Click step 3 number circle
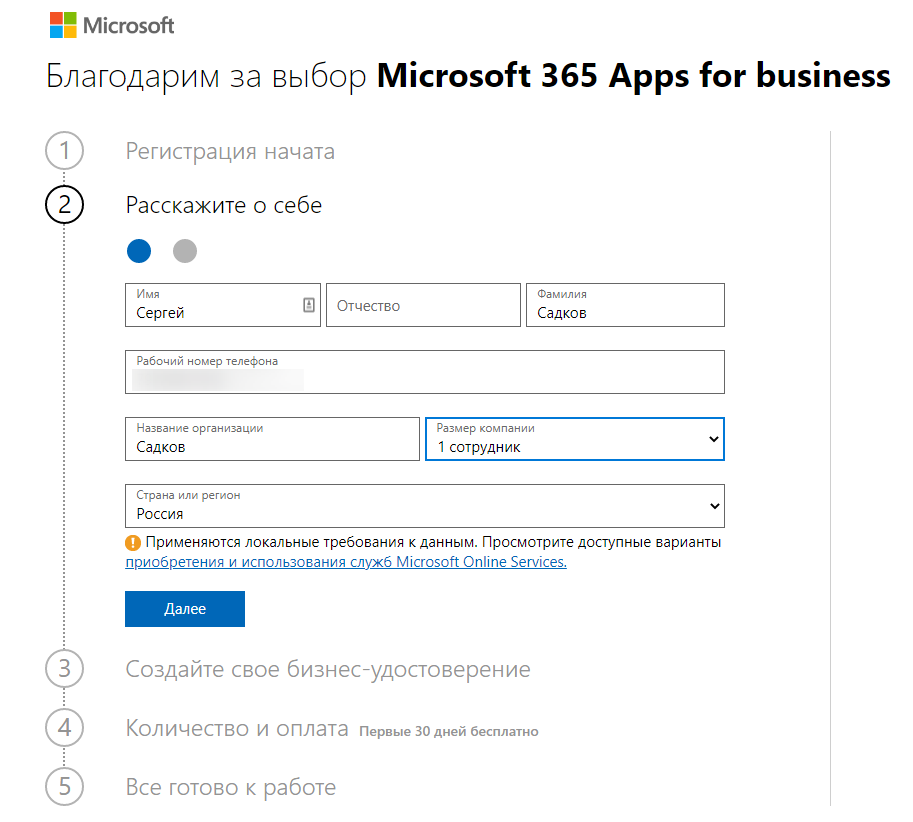Image resolution: width=913 pixels, height=822 pixels. point(65,669)
